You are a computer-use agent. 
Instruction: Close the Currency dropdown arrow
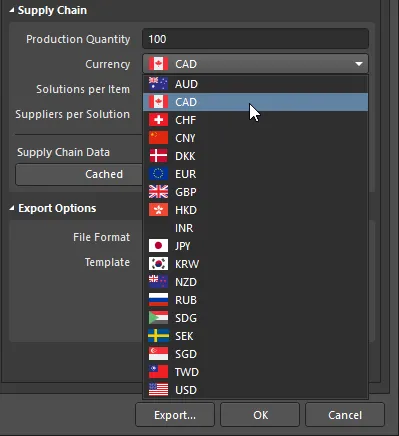(x=359, y=64)
